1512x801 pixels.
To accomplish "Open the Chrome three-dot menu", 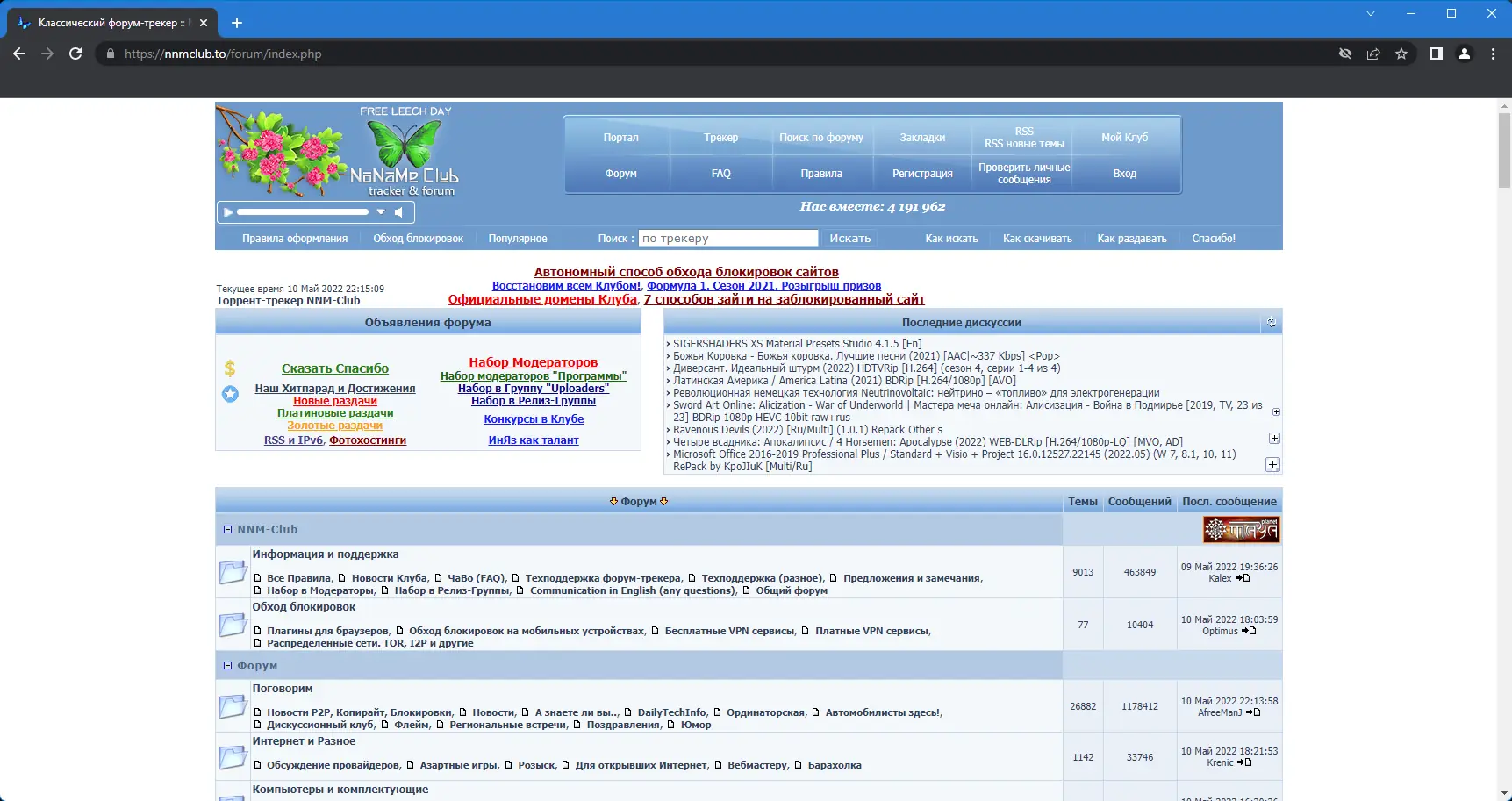I will (1493, 54).
